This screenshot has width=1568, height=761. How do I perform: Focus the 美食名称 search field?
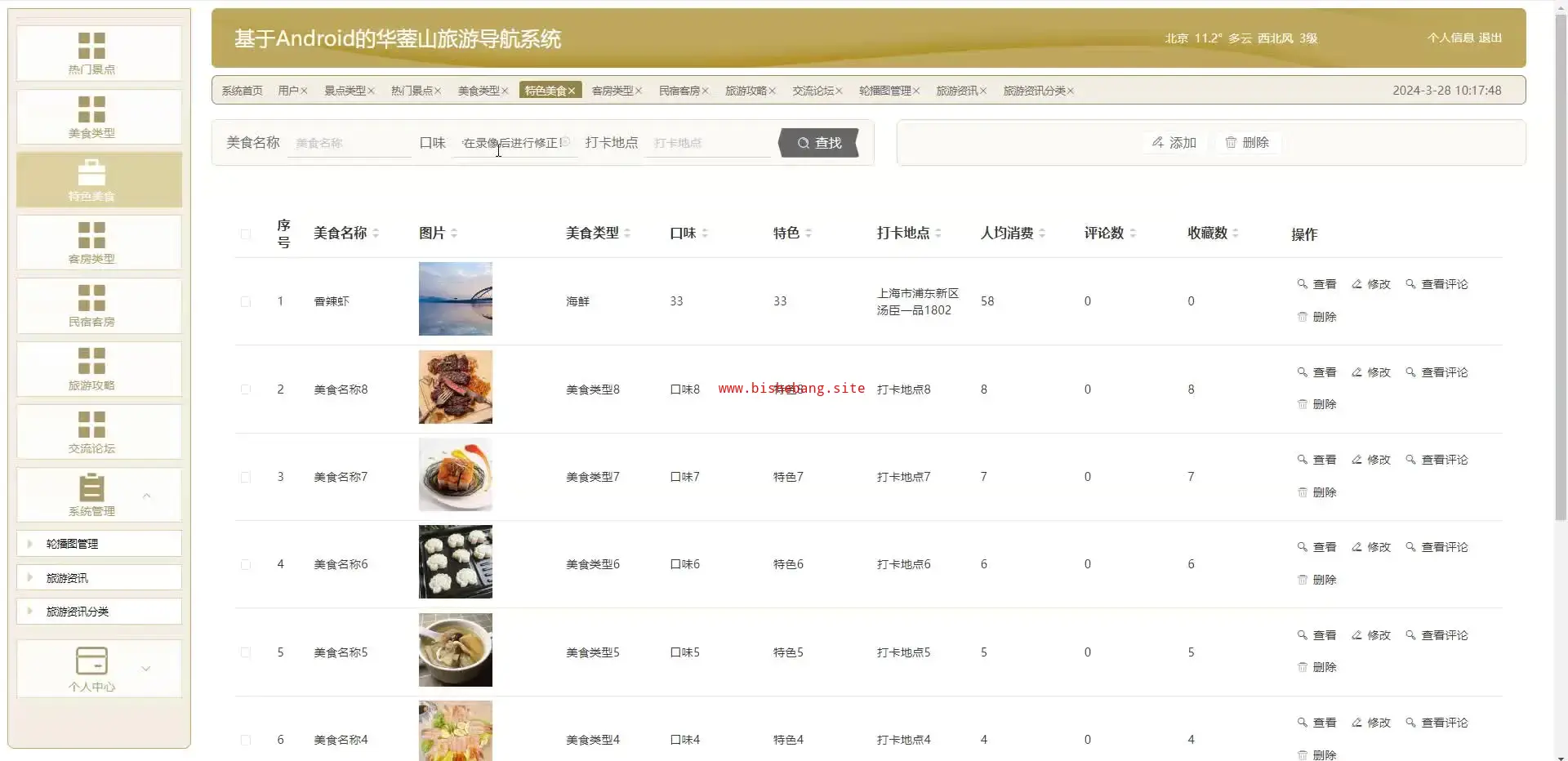[350, 143]
